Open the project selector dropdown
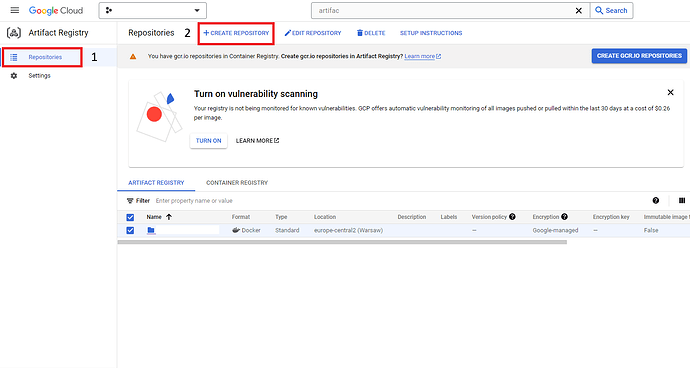 coord(153,11)
